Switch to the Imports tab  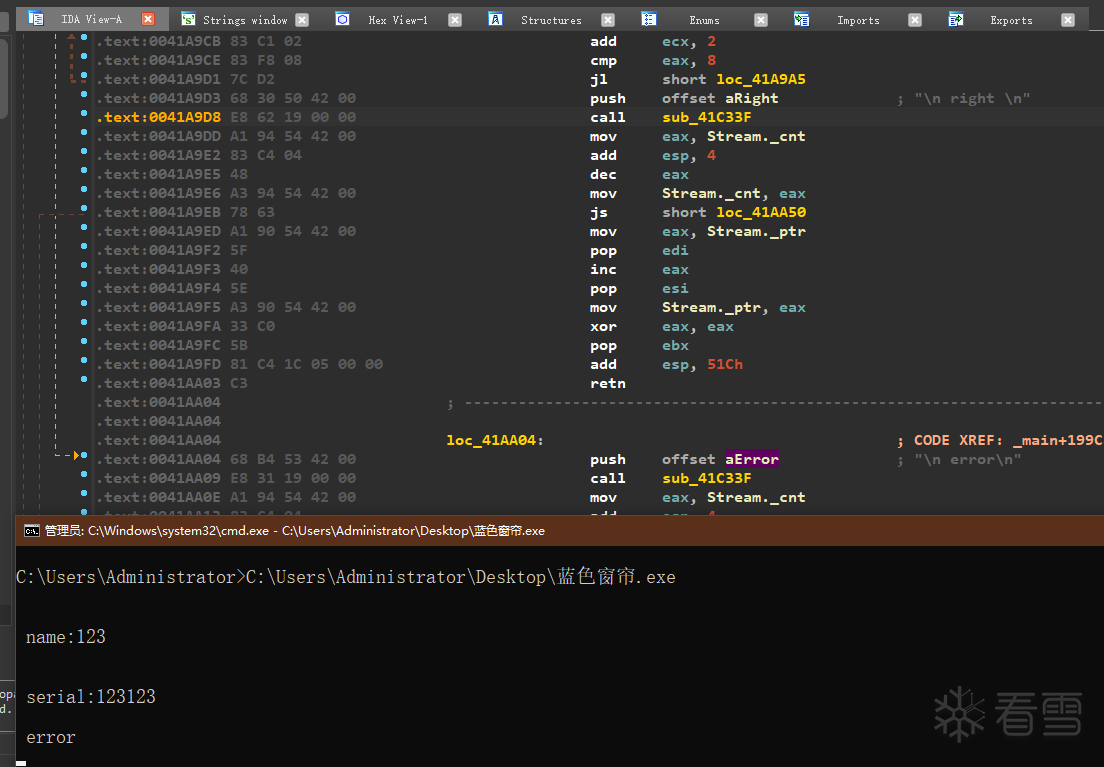tap(858, 20)
